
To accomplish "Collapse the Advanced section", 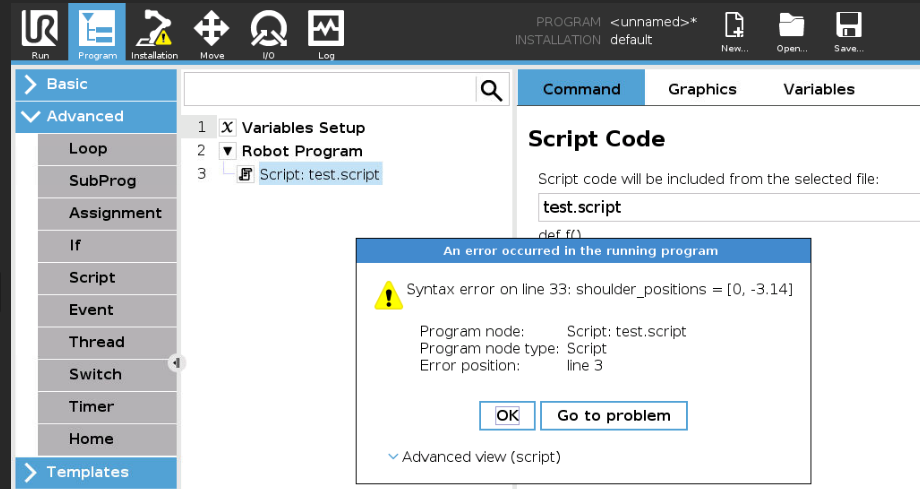I will (x=96, y=116).
